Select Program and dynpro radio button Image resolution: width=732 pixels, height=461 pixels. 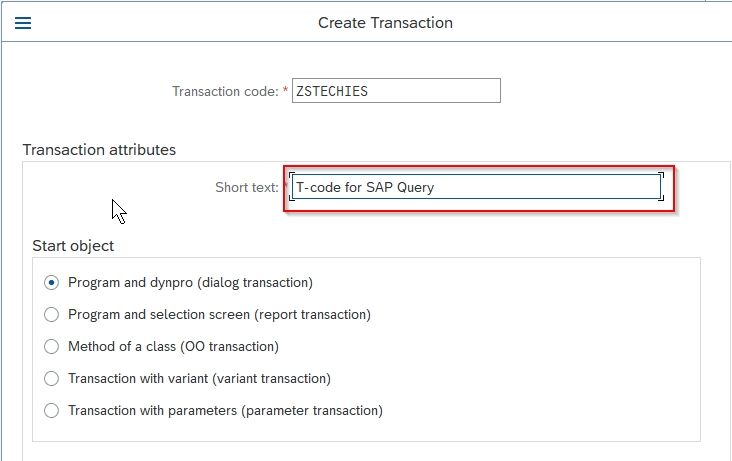pos(51,283)
